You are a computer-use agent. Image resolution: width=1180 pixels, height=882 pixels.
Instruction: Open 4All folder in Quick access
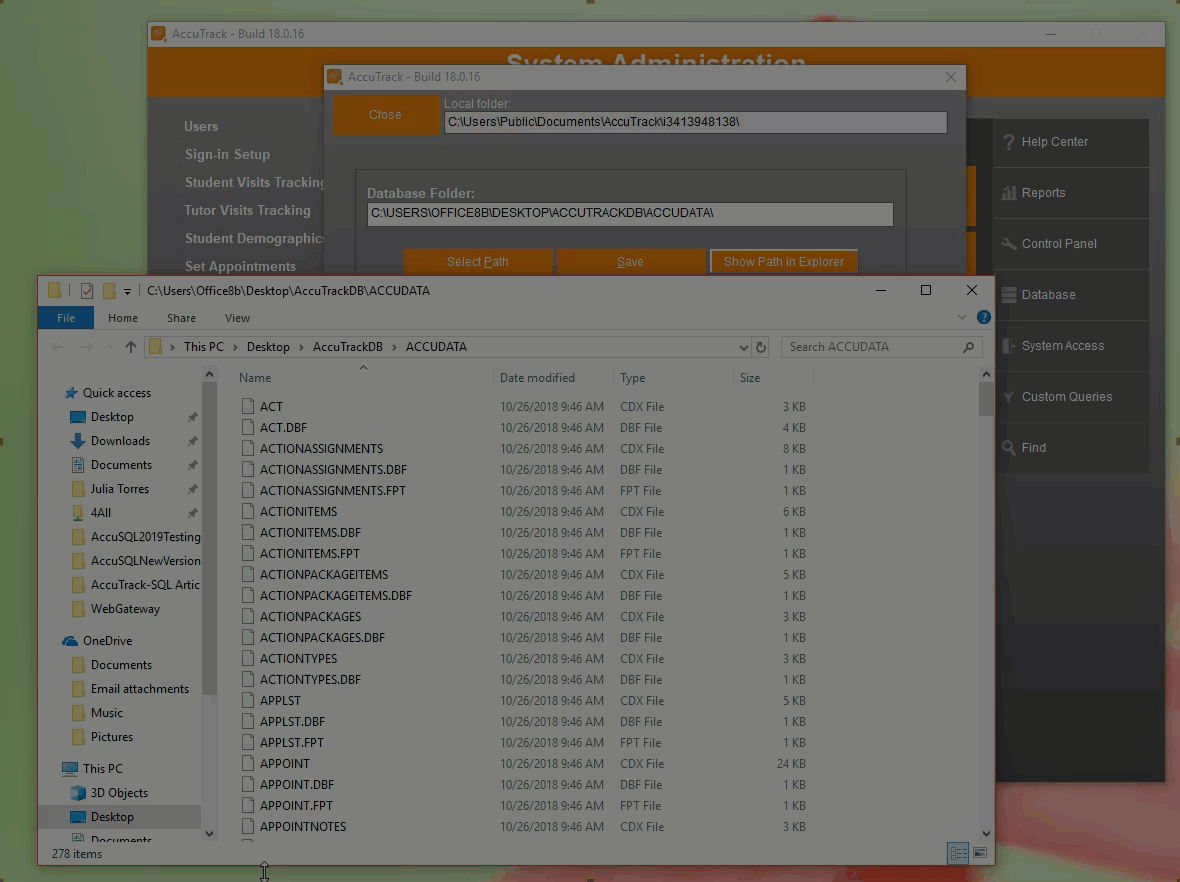[x=100, y=513]
